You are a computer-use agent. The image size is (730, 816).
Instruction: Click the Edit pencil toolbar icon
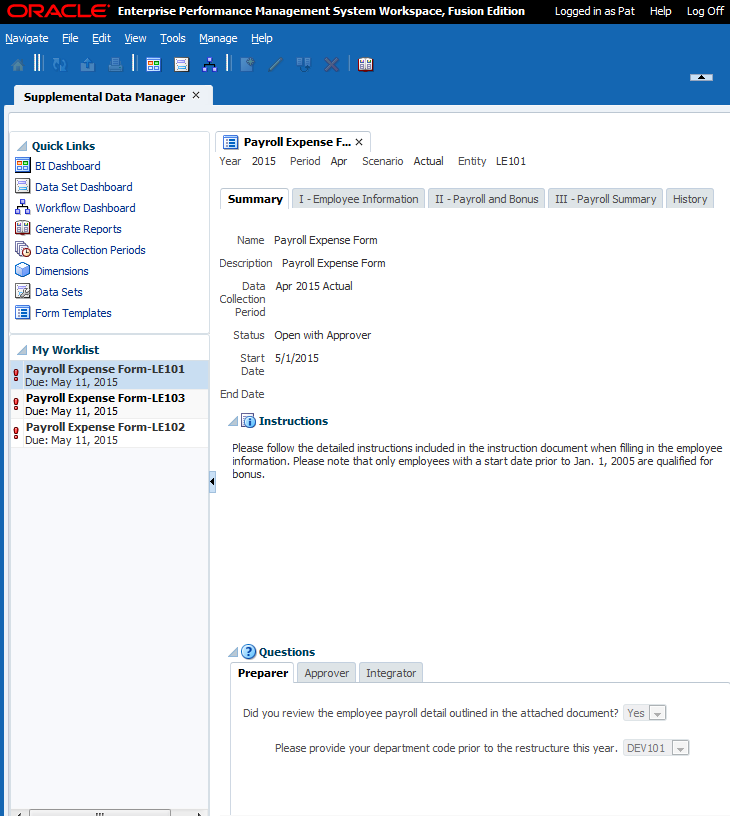tap(275, 65)
